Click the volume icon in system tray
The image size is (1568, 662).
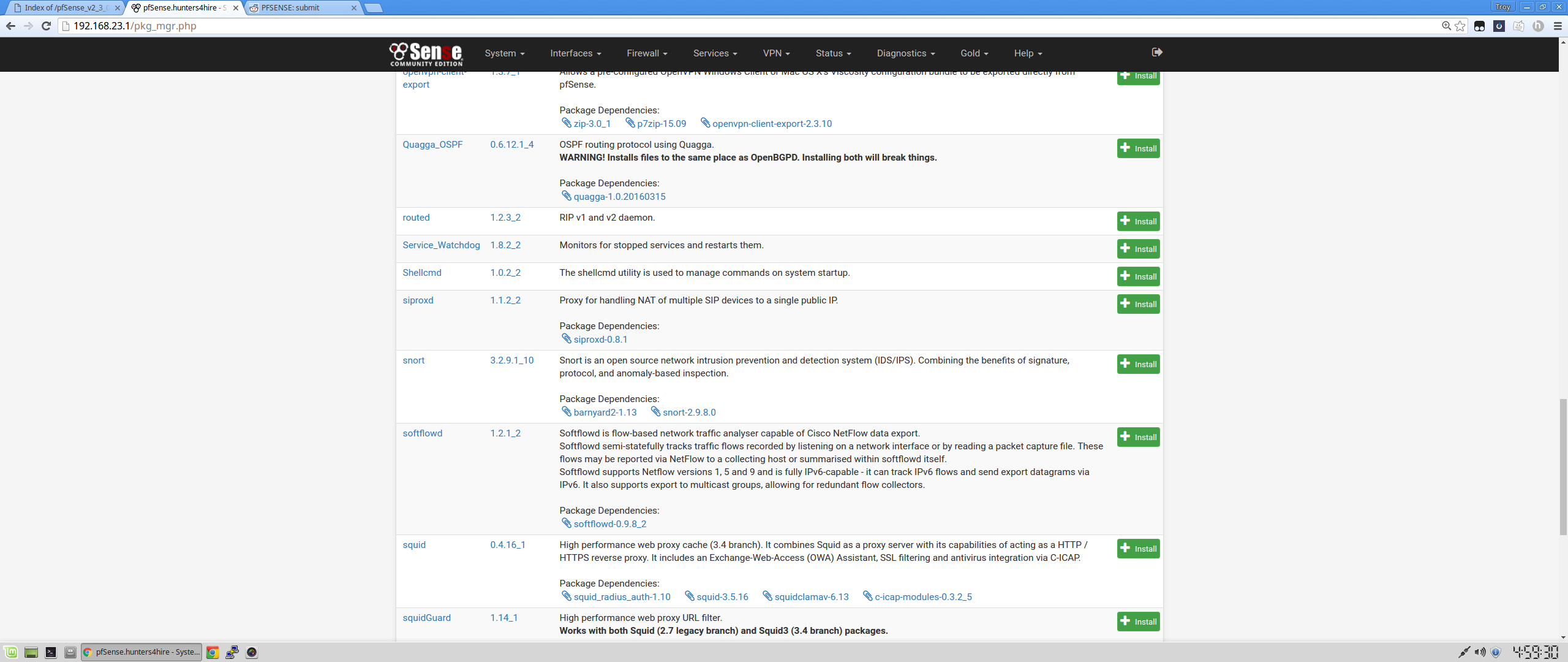[x=1480, y=652]
